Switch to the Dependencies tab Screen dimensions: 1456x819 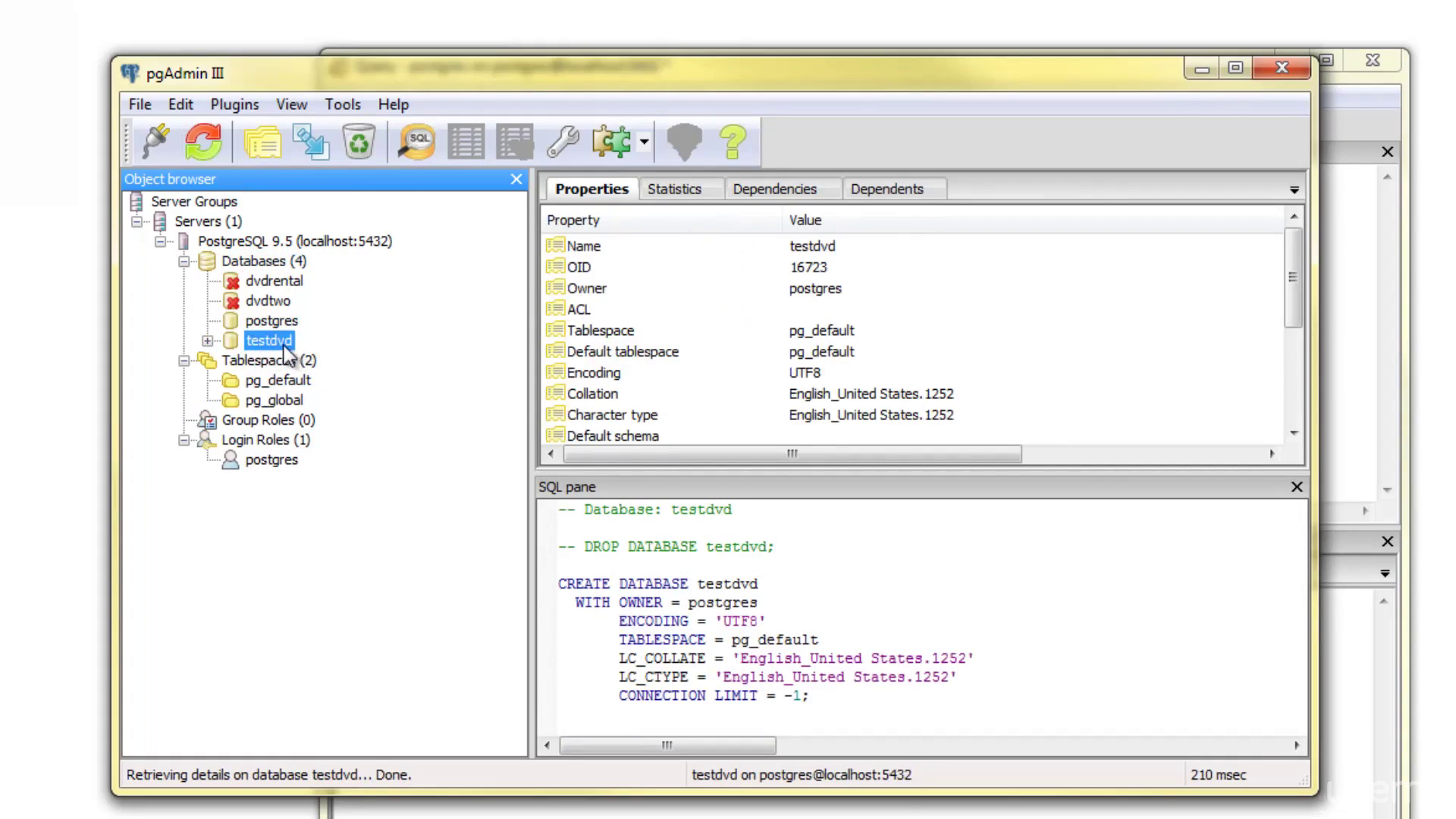[x=775, y=189]
